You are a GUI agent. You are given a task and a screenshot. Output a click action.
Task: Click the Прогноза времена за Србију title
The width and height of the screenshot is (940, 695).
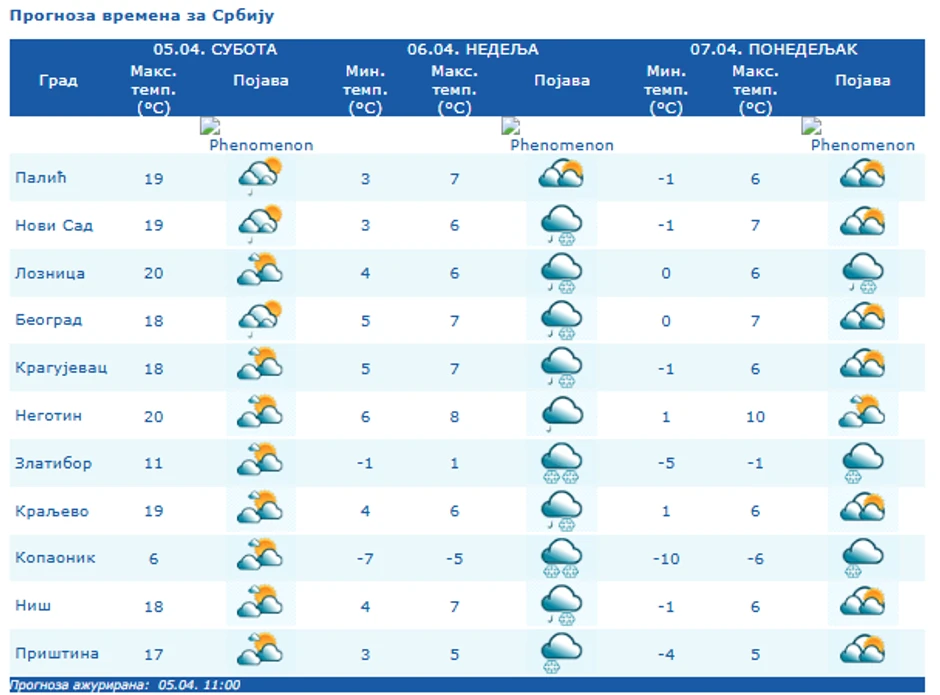click(x=142, y=15)
